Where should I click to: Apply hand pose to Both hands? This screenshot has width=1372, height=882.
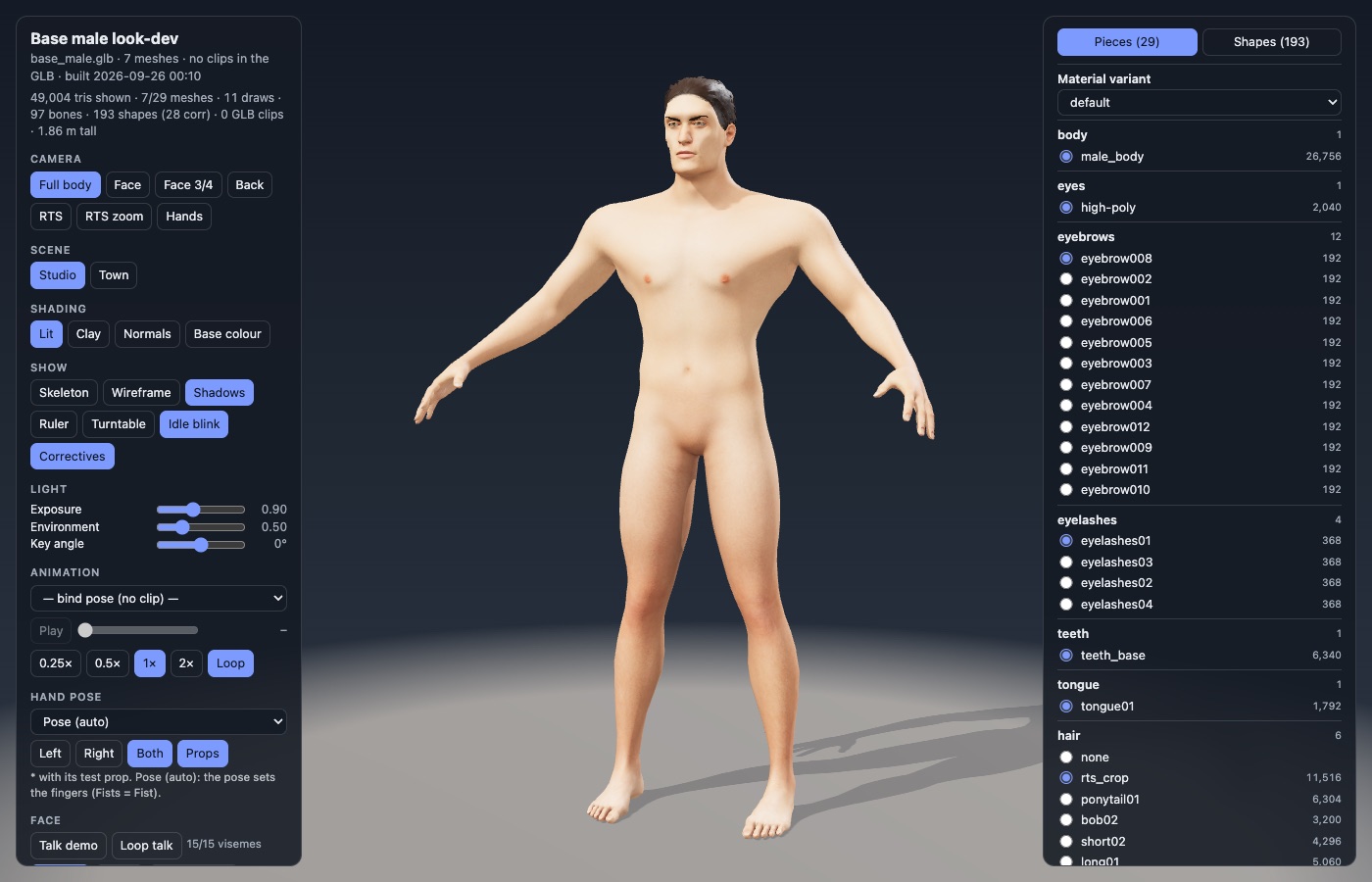[150, 754]
